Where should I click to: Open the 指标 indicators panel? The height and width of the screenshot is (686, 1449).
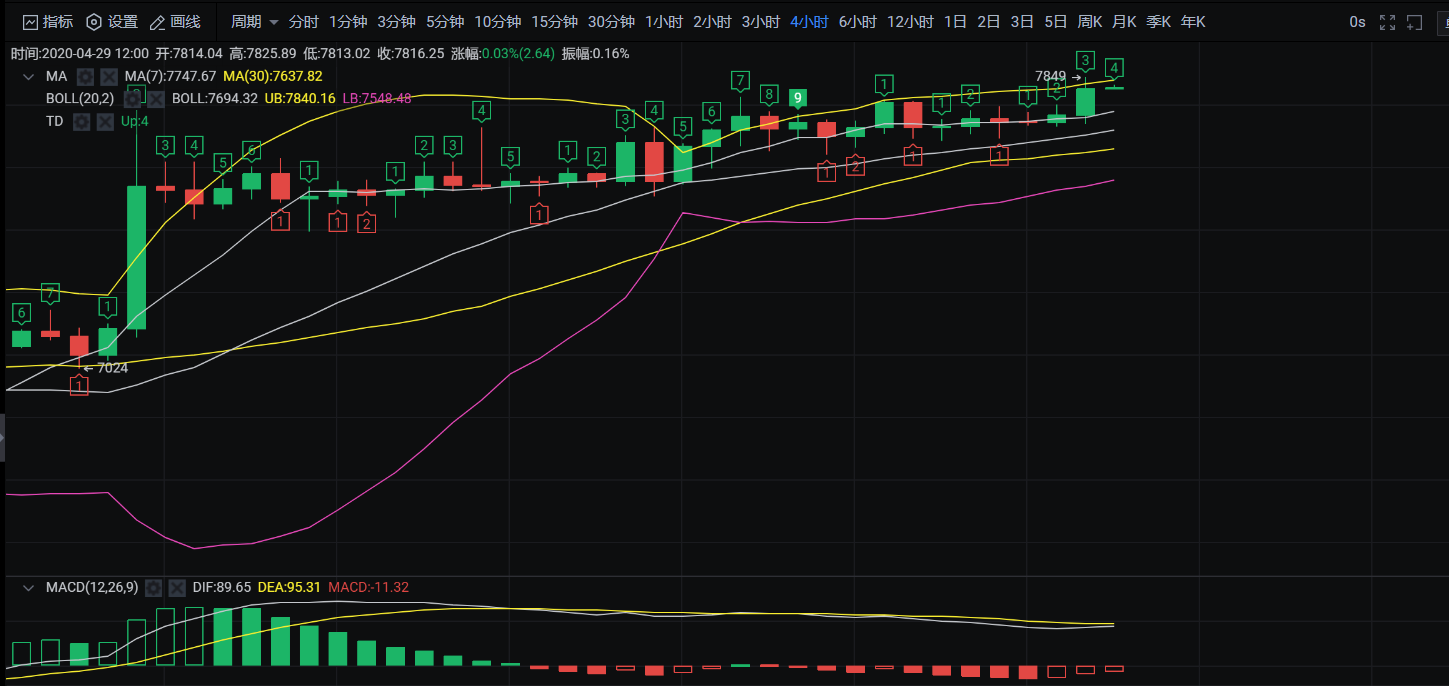pyautogui.click(x=47, y=22)
